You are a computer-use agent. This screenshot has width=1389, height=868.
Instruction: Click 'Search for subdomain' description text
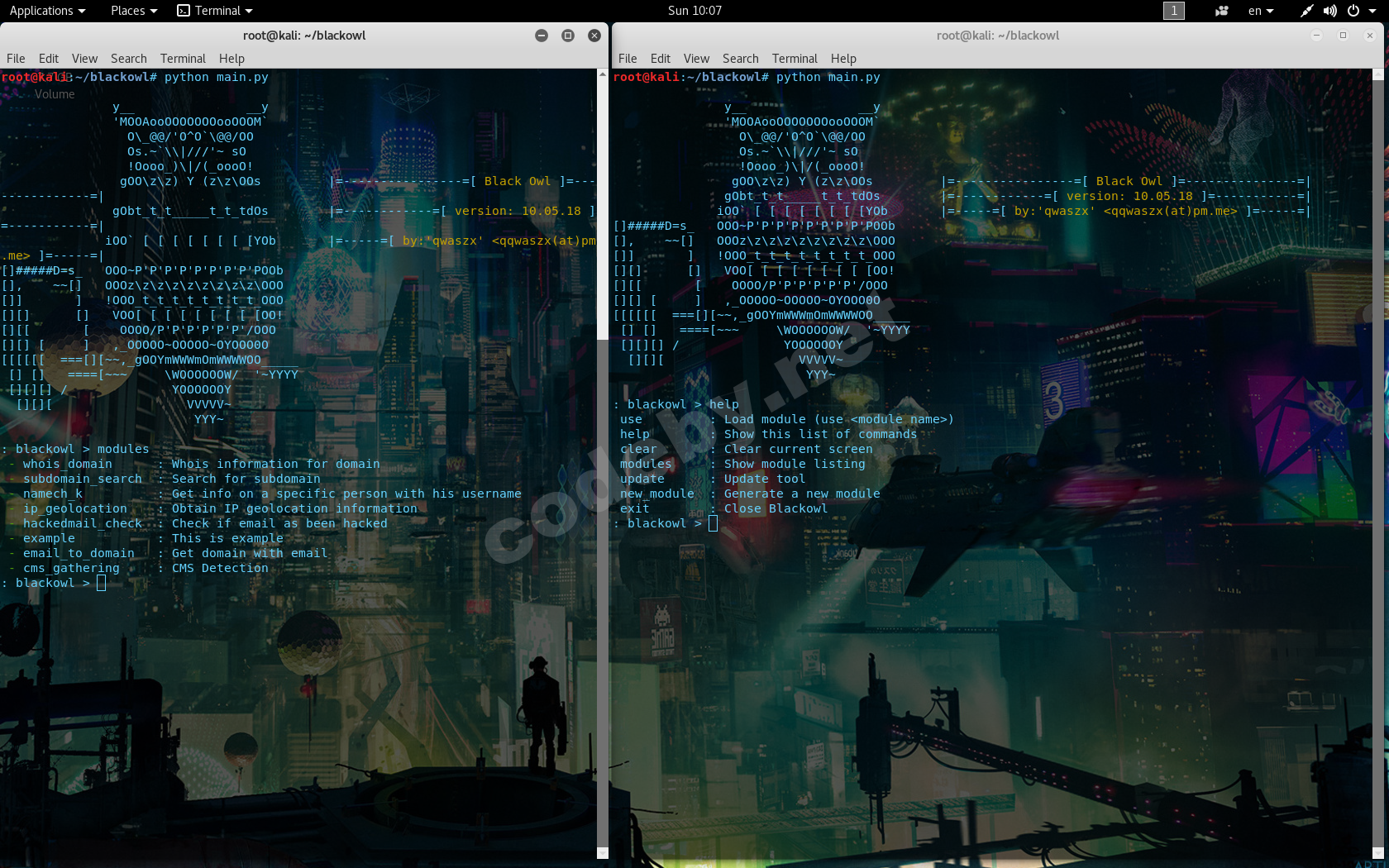246,479
